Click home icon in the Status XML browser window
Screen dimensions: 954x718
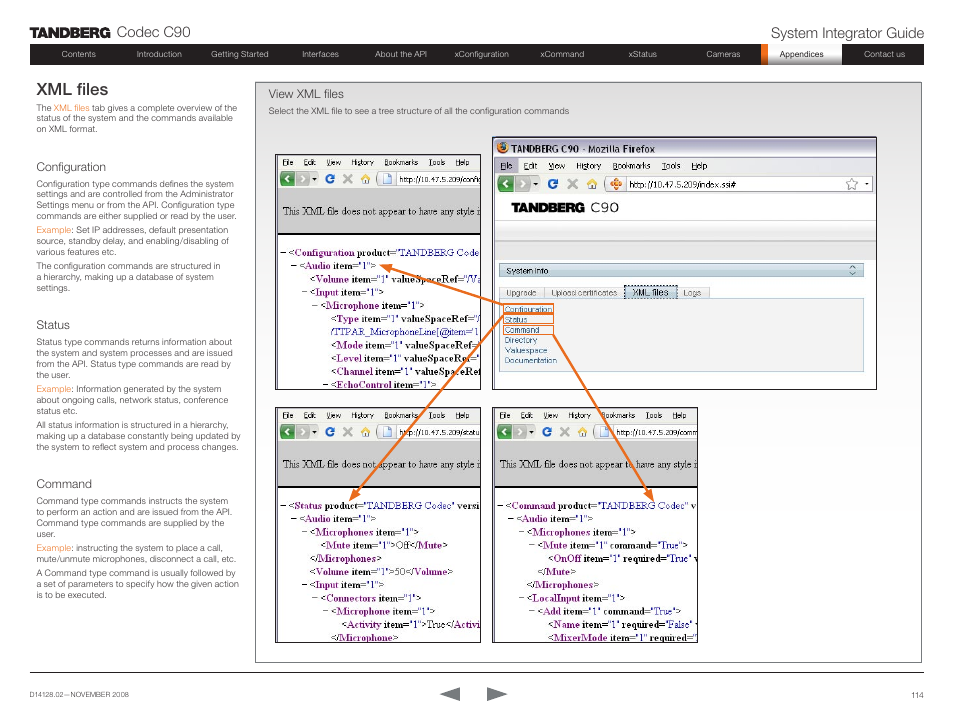[365, 432]
